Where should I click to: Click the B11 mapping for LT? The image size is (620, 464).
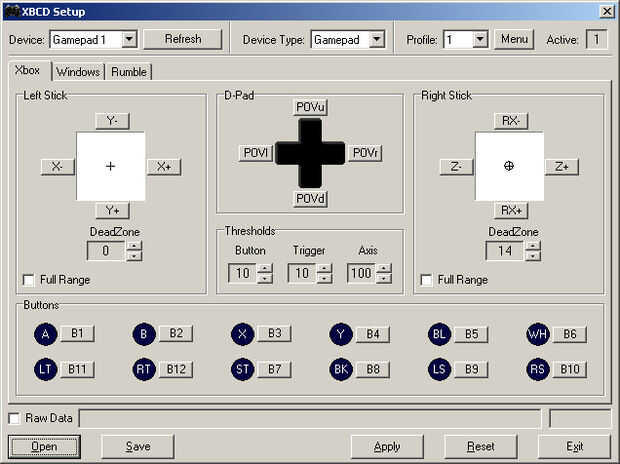click(x=77, y=369)
